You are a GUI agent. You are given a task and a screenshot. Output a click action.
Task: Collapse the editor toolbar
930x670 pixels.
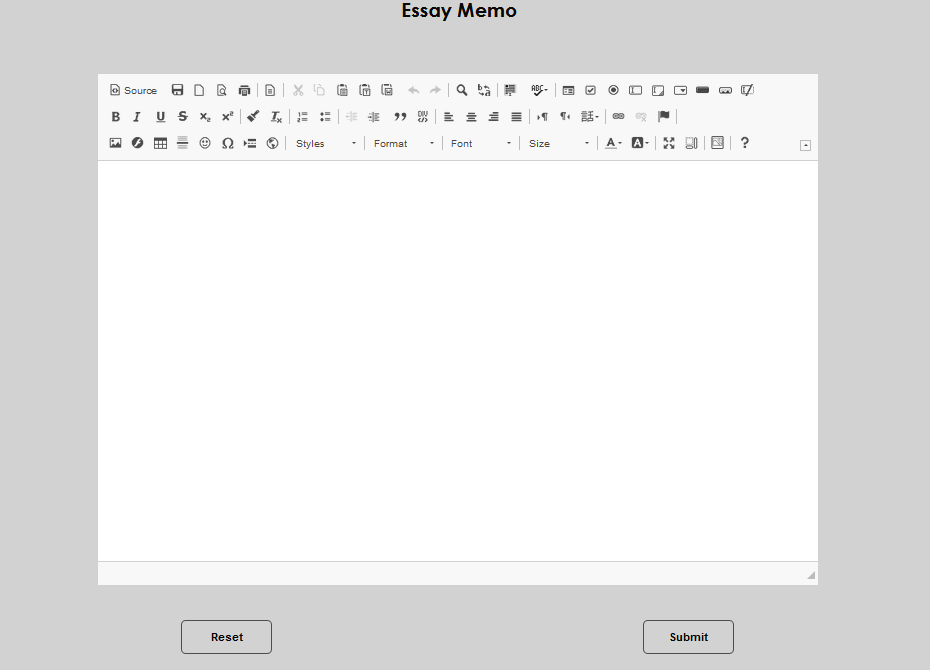805,144
